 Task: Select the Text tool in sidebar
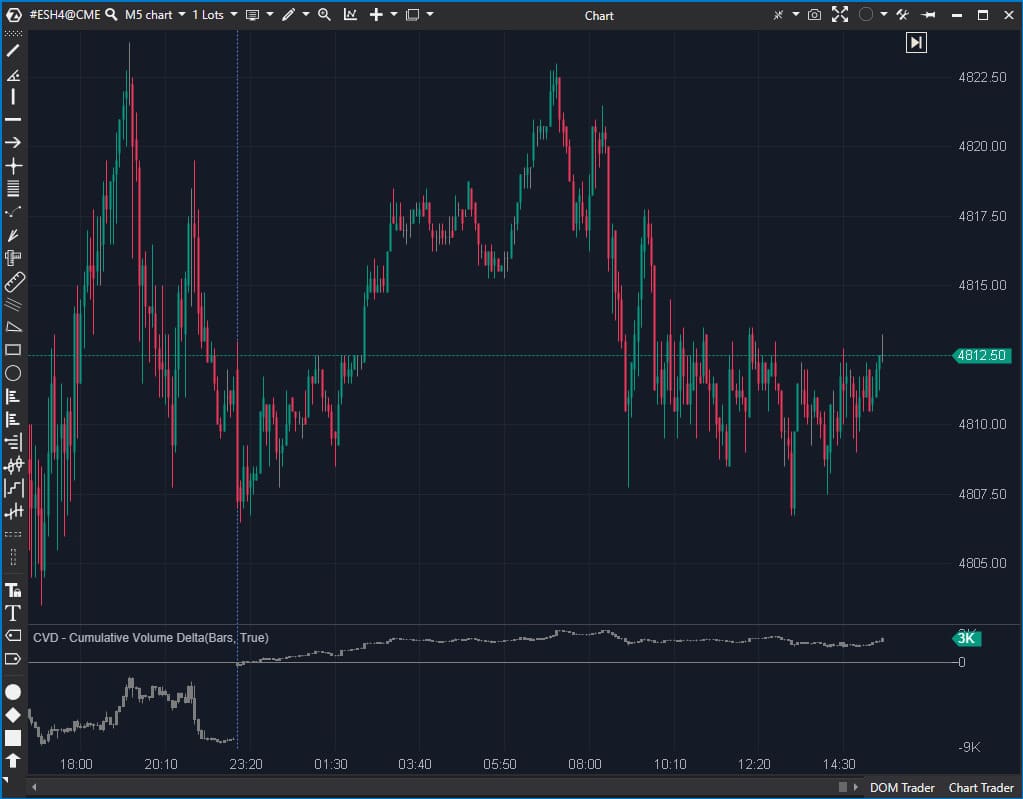(13, 612)
